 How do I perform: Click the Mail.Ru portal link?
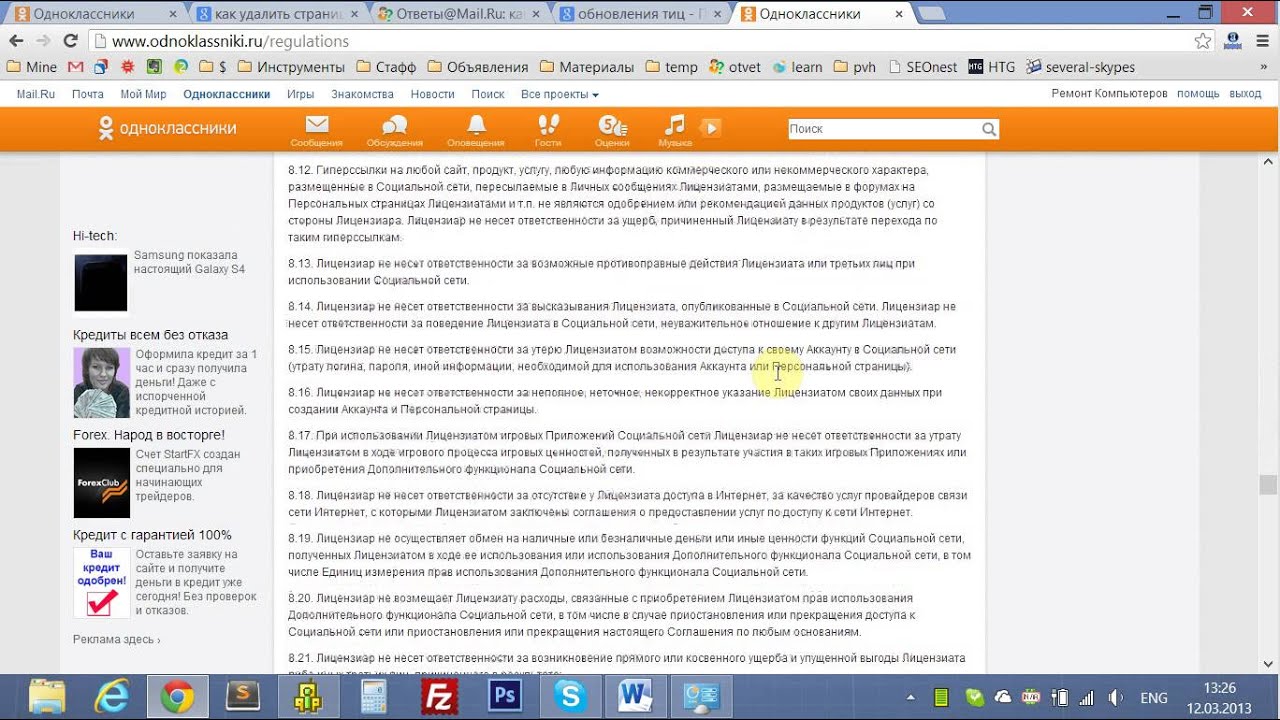click(36, 94)
